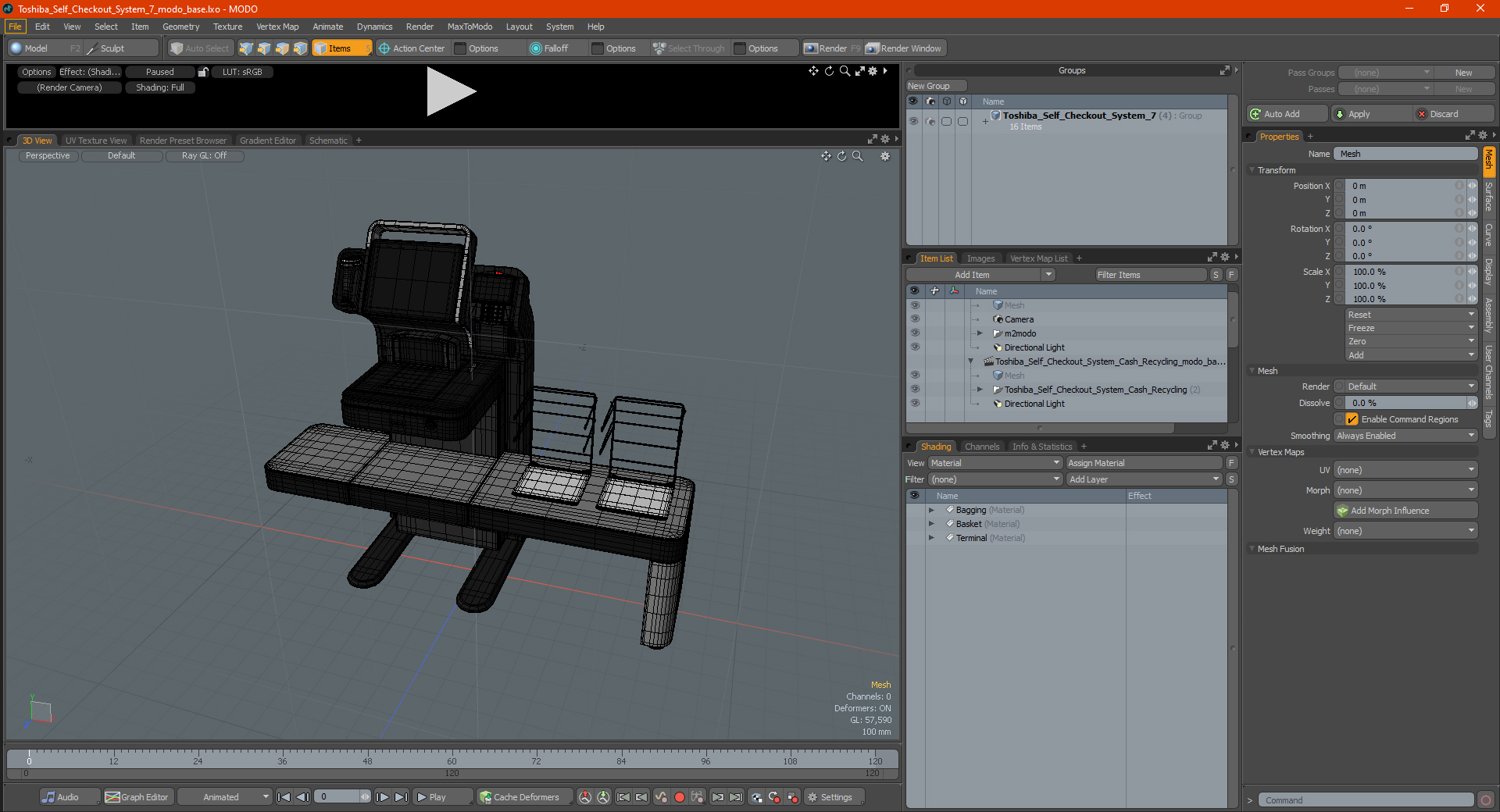Click 3D viewport rotate icon
Viewport: 1500px width, 812px height.
(841, 156)
